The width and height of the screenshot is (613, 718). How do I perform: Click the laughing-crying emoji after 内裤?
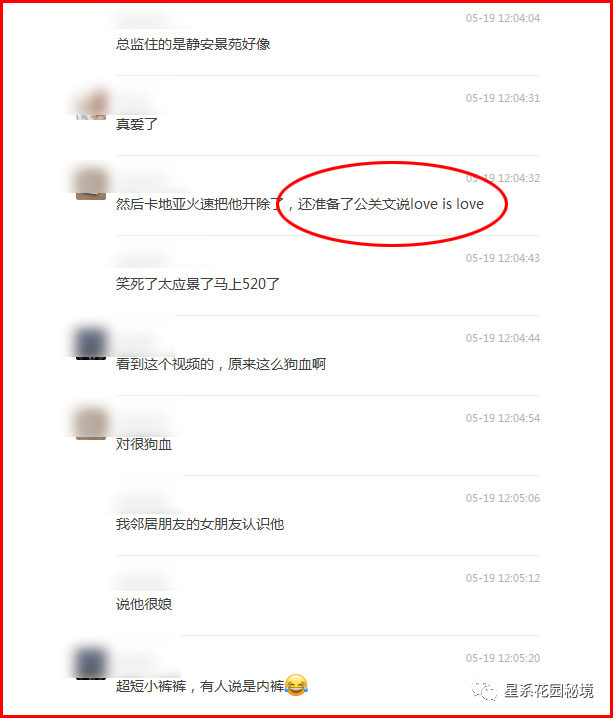pos(296,685)
